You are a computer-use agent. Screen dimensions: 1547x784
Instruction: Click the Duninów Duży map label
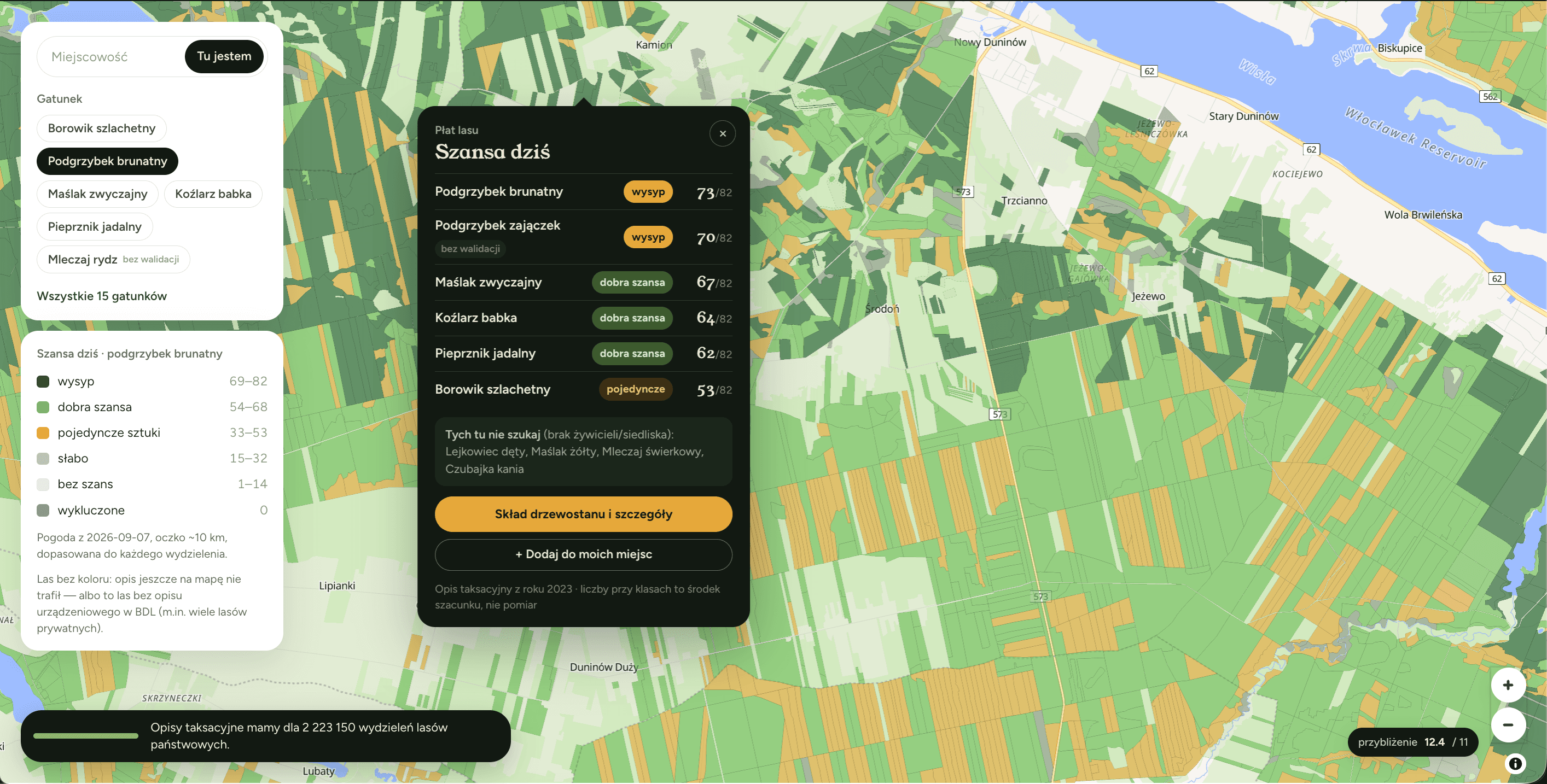pyautogui.click(x=603, y=667)
